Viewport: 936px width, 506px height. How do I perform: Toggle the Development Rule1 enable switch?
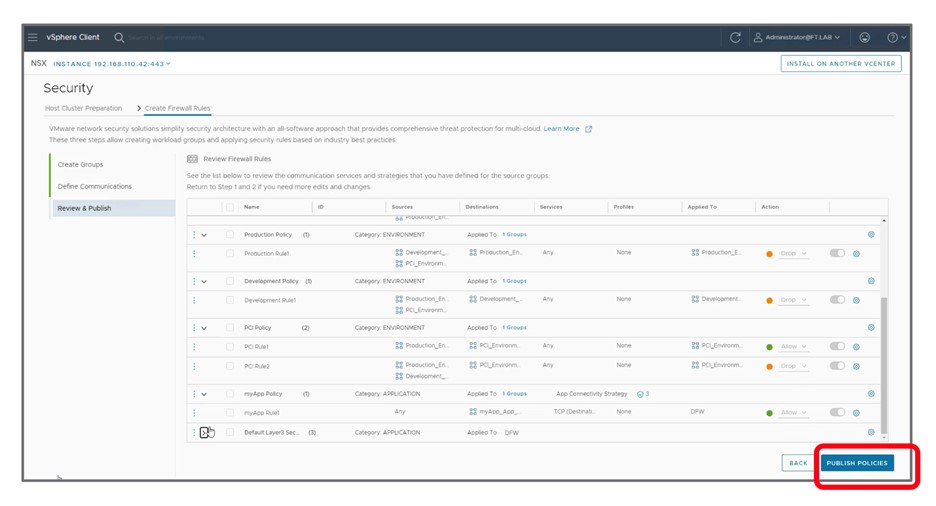click(837, 300)
